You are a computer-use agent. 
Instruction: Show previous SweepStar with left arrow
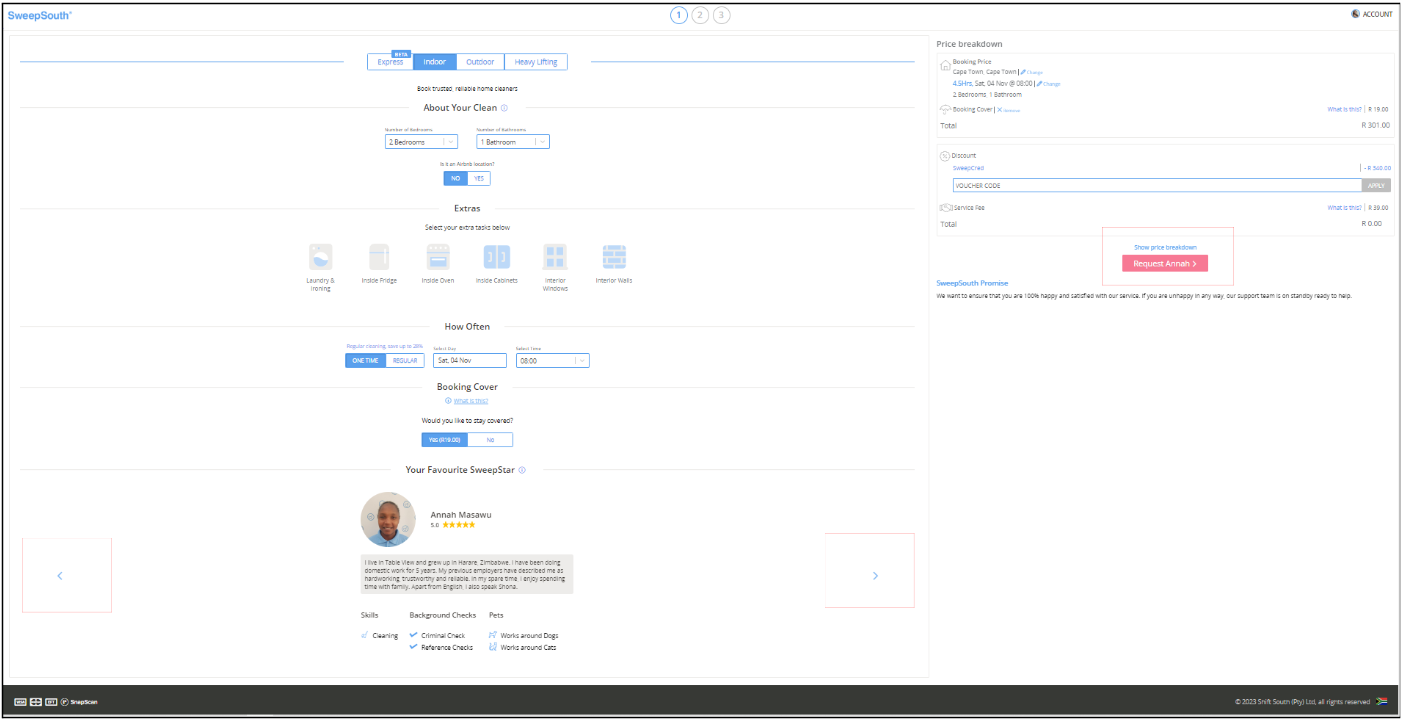click(60, 576)
